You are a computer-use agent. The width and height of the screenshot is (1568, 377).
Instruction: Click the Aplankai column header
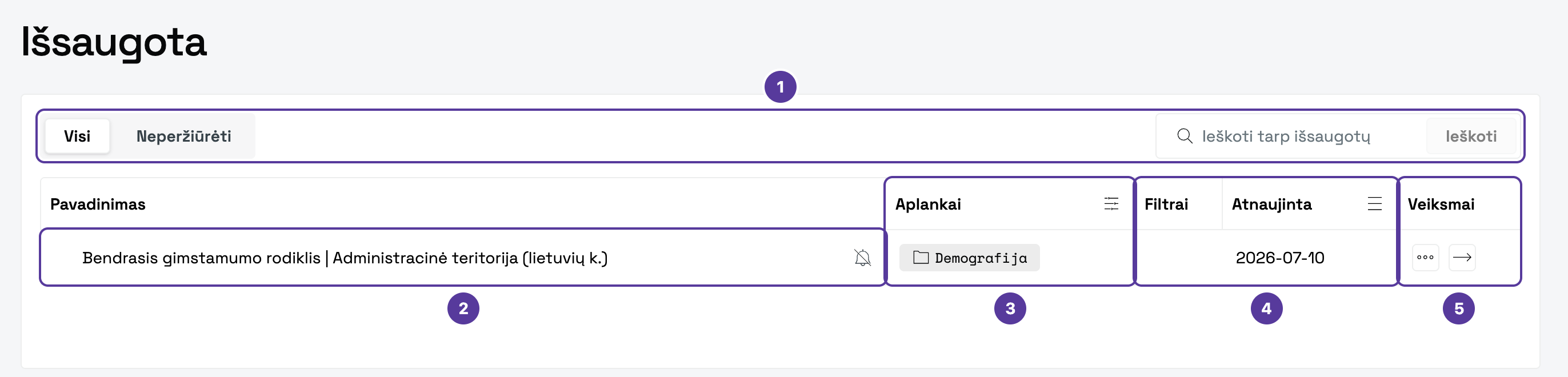click(x=927, y=204)
